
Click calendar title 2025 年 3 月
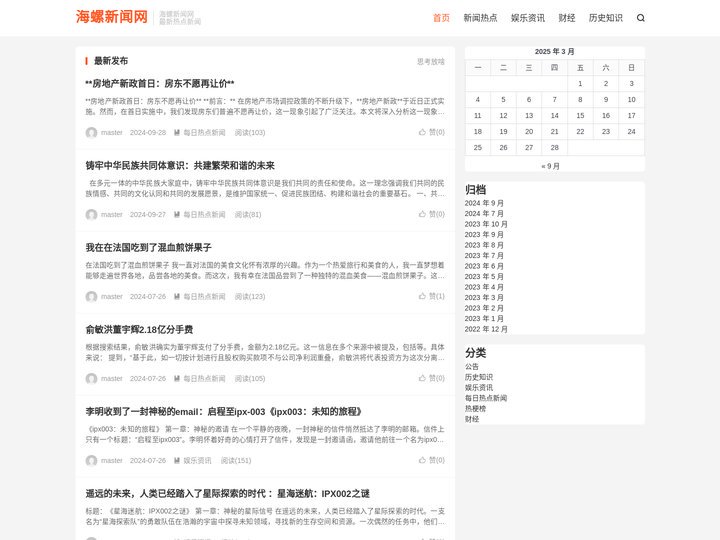point(554,51)
